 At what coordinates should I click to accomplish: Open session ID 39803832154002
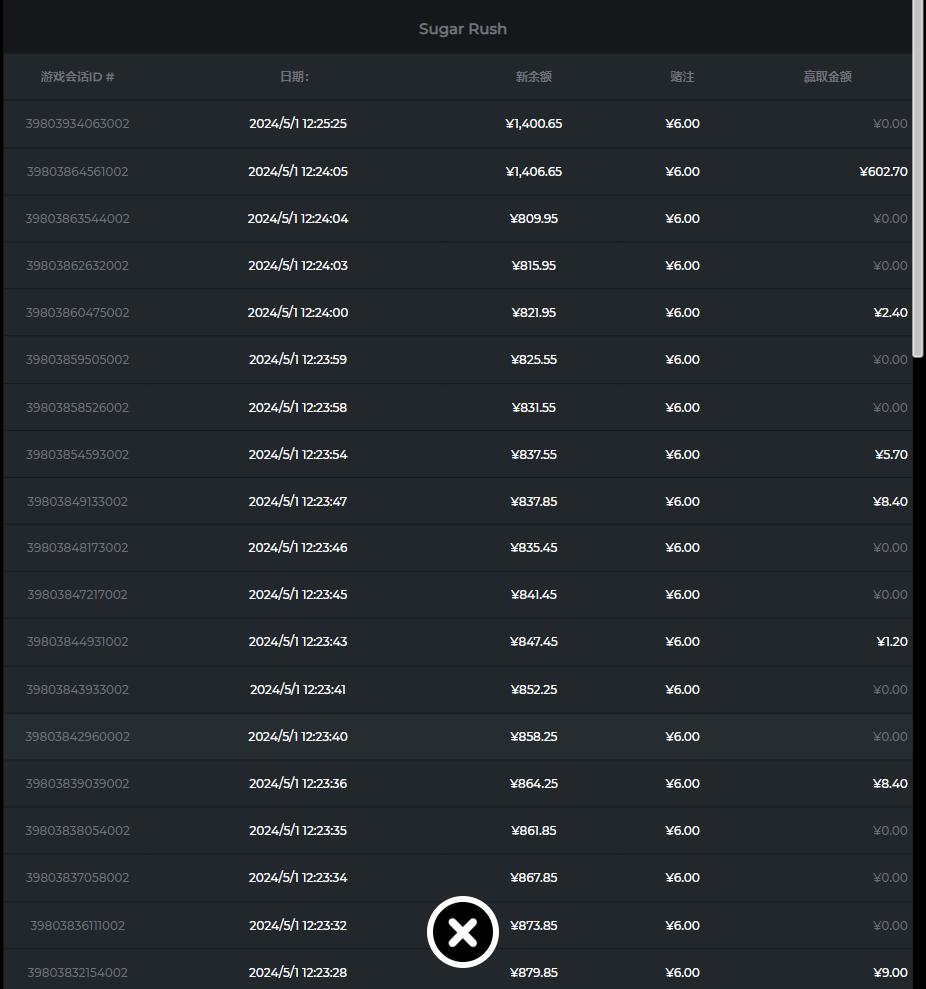pos(78,973)
